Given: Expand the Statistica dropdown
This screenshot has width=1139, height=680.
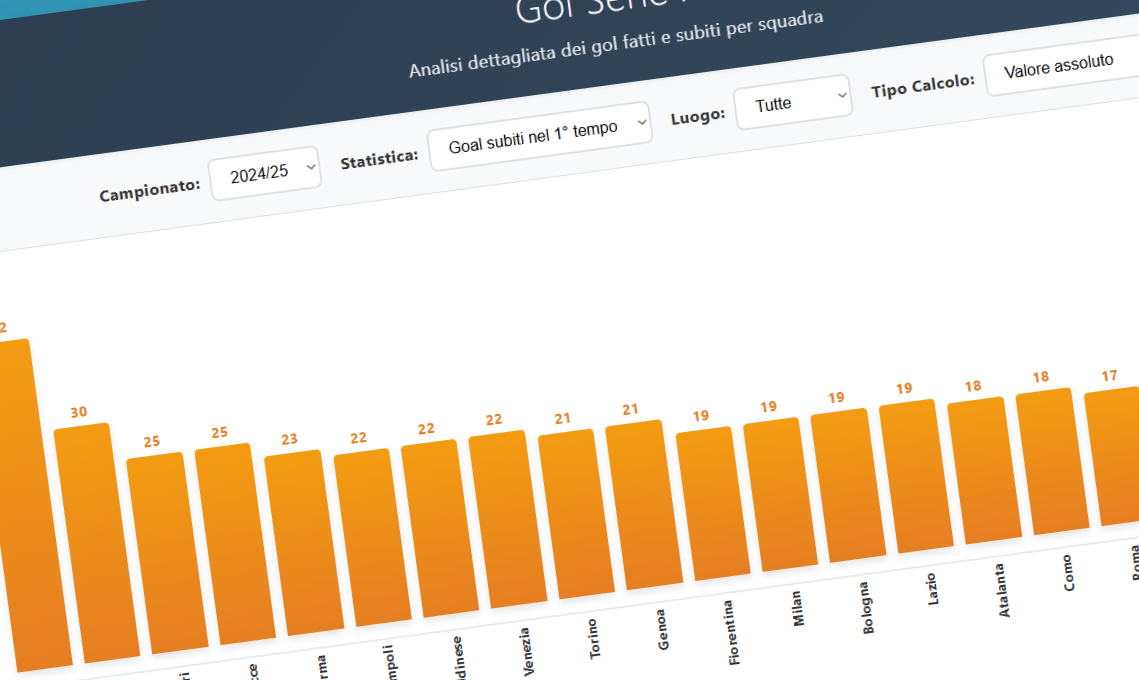Looking at the screenshot, I should point(539,135).
